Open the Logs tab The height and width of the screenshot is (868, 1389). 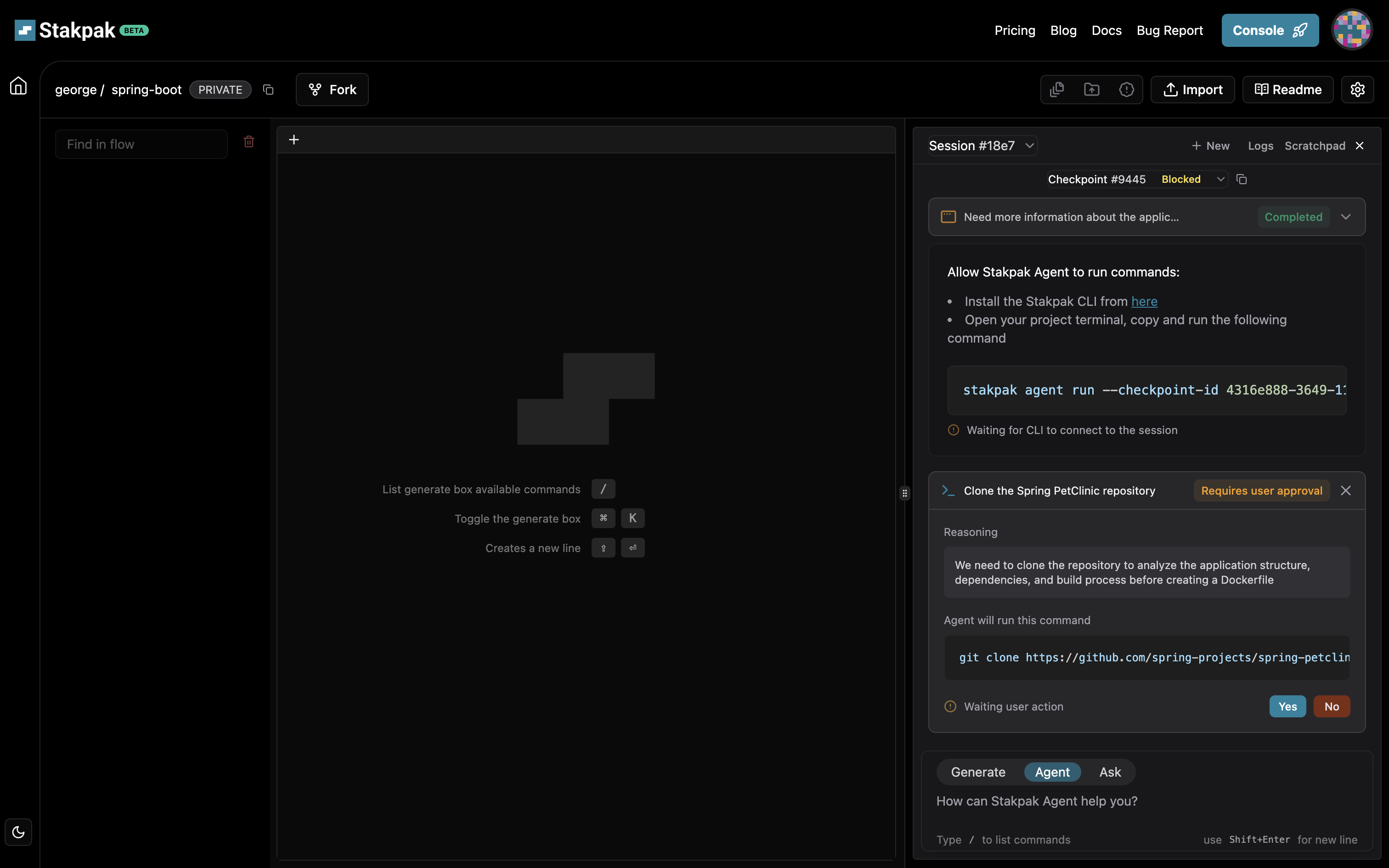1260,146
